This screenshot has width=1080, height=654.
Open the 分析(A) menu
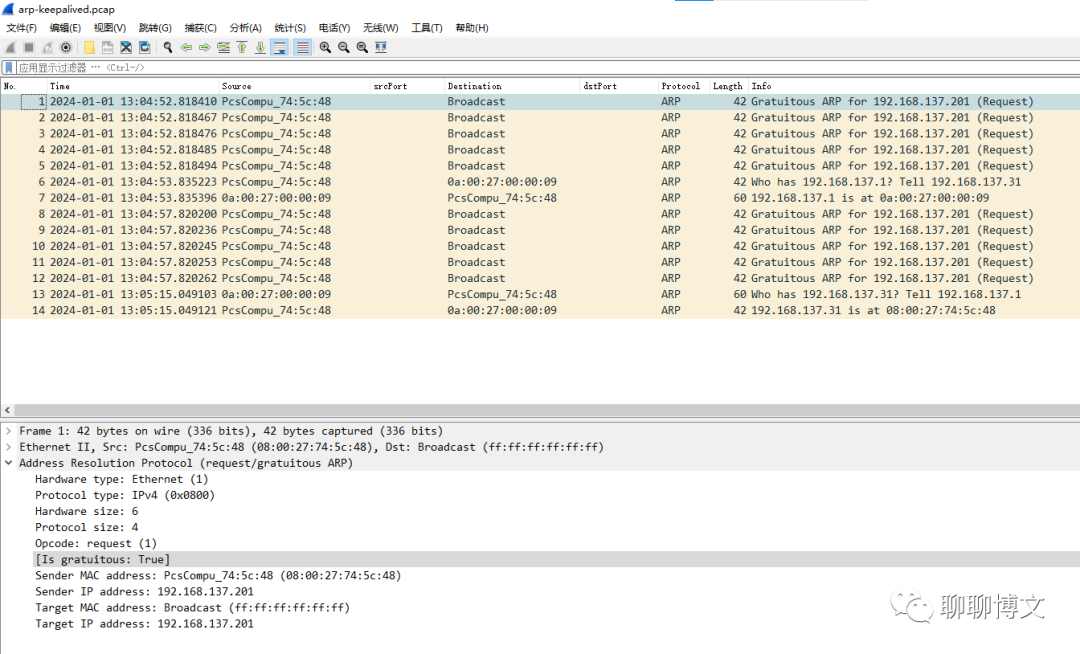(245, 28)
